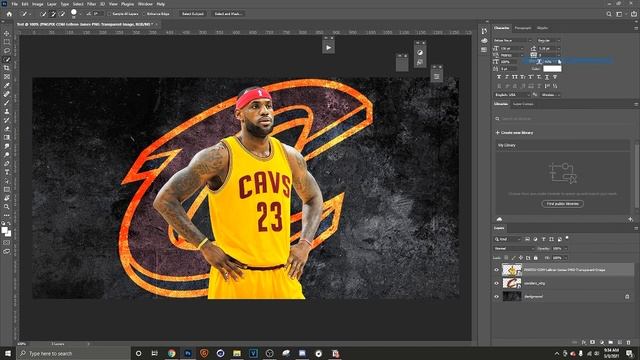Click the Home icon in options bar
Image resolution: width=640 pixels, height=360 pixels.
click(x=9, y=14)
